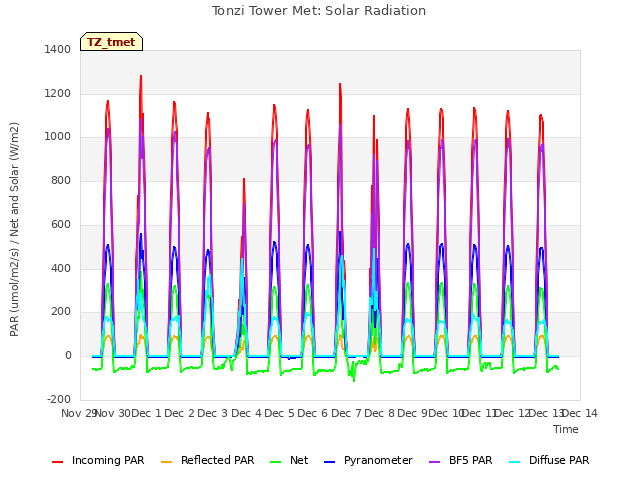Click the cyan Diffuse PAR legend swatch

coord(515,462)
